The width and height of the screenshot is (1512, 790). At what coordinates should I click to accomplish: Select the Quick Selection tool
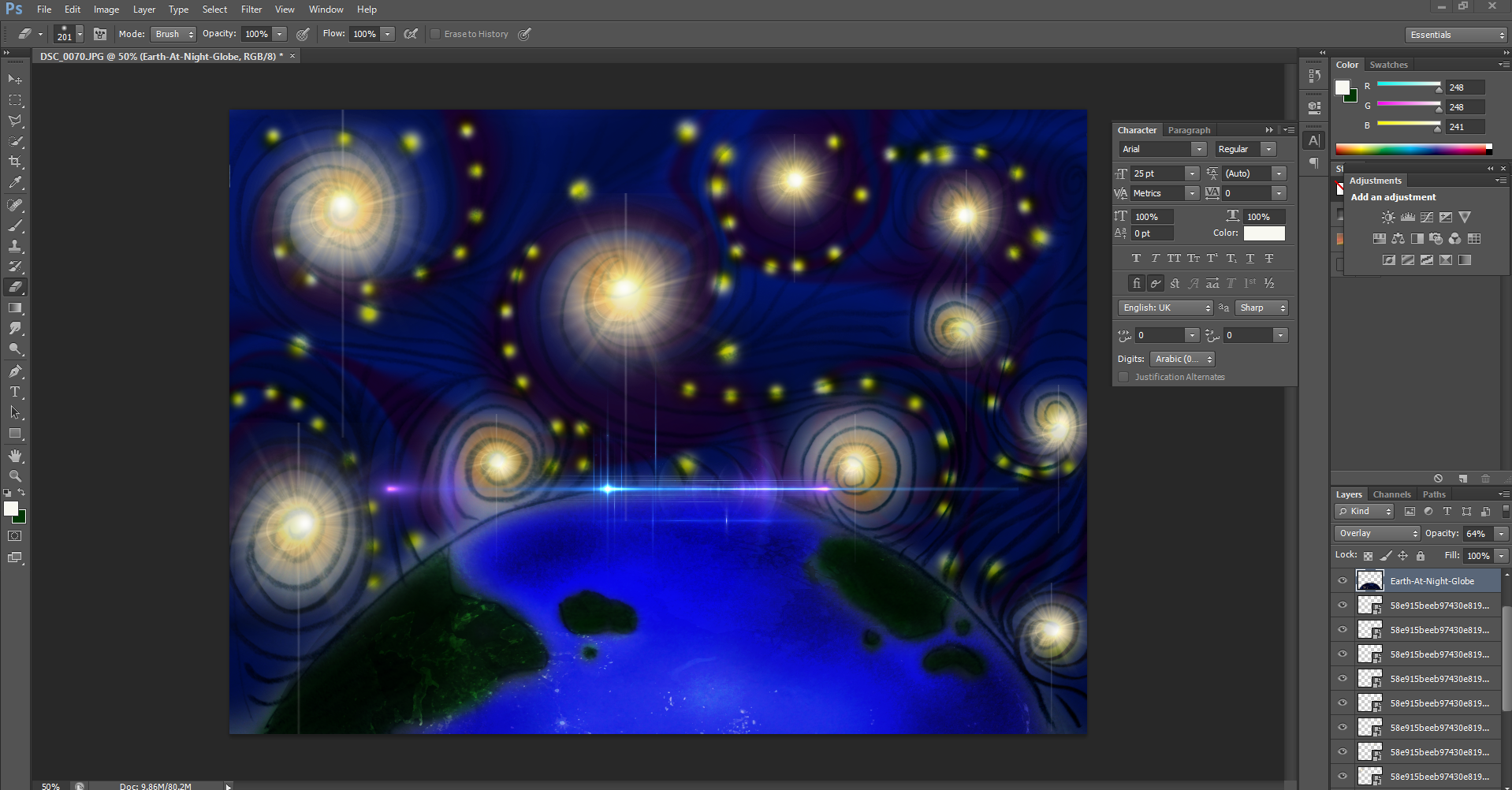pos(15,141)
